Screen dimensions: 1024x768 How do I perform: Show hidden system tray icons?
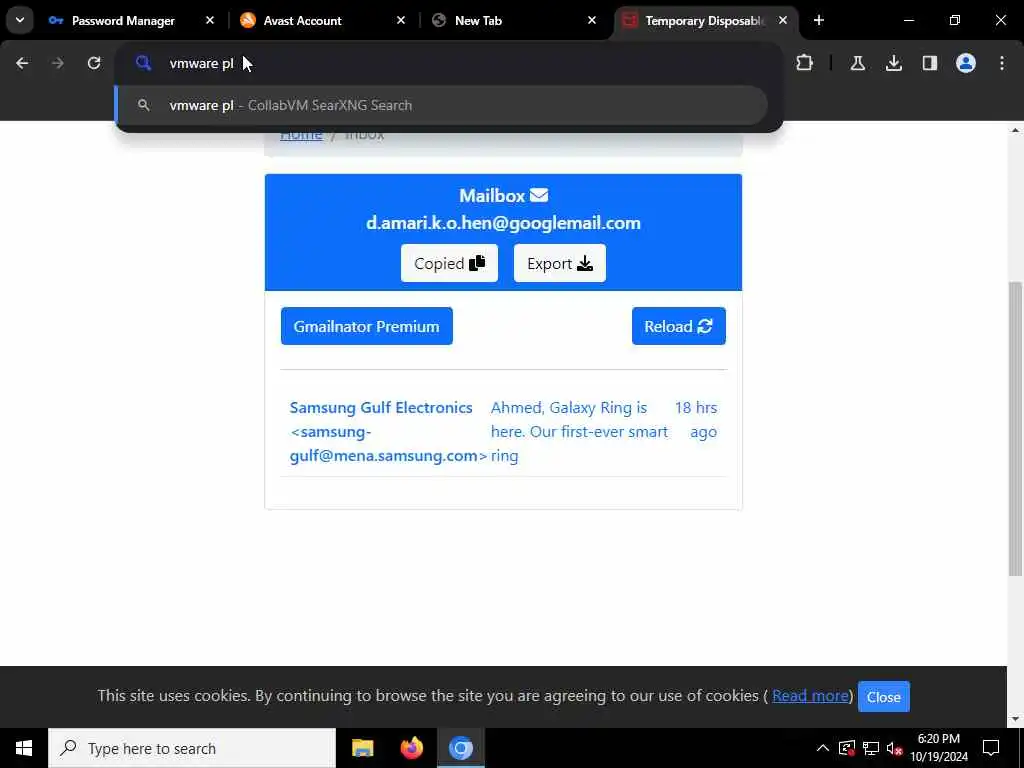(823, 748)
